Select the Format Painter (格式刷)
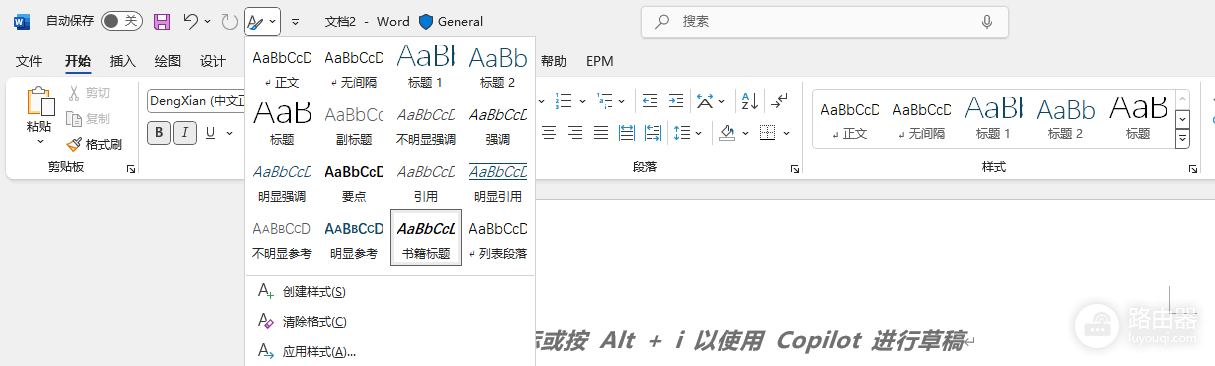The image size is (1215, 366). tap(94, 144)
